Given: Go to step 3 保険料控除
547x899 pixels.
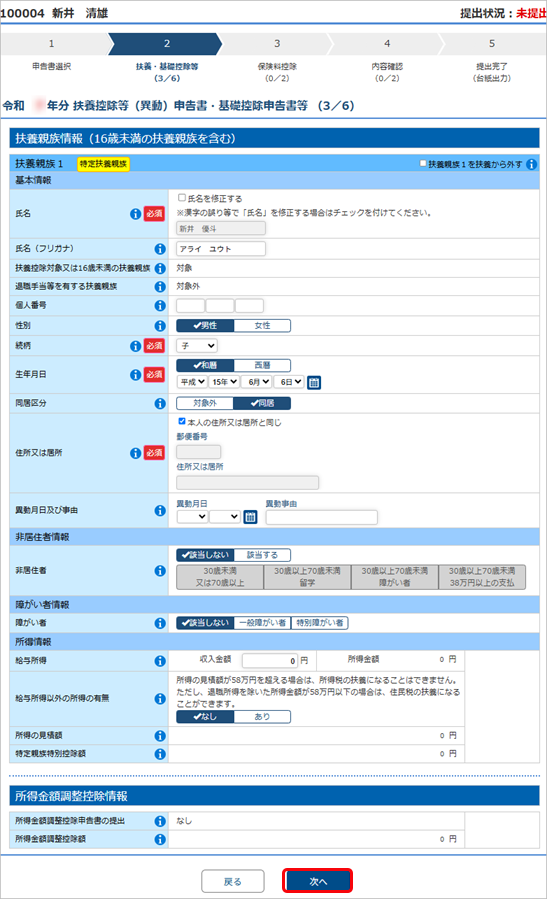Looking at the screenshot, I should click(277, 44).
